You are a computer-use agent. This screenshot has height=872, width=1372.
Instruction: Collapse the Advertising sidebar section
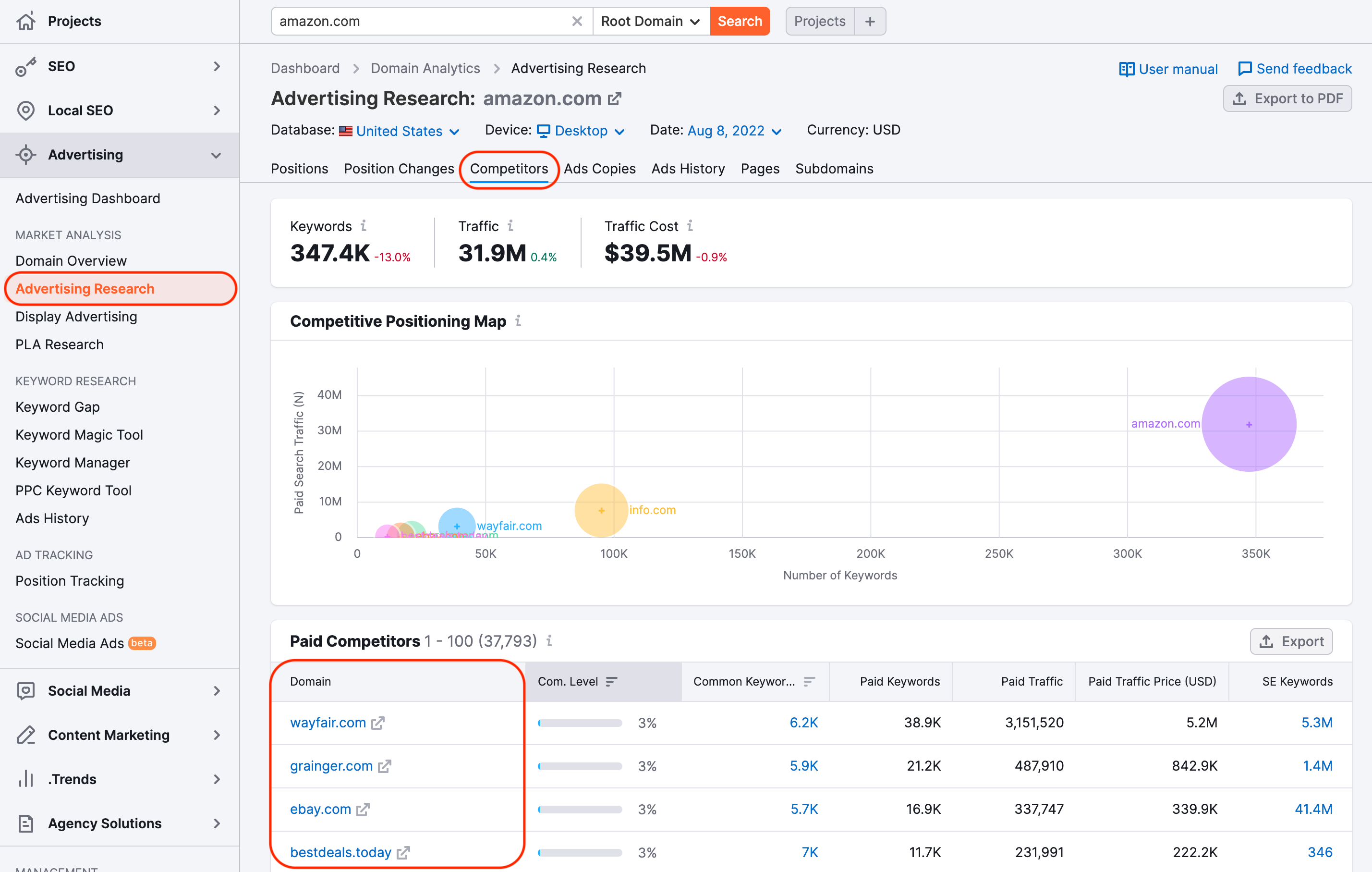[x=216, y=155]
